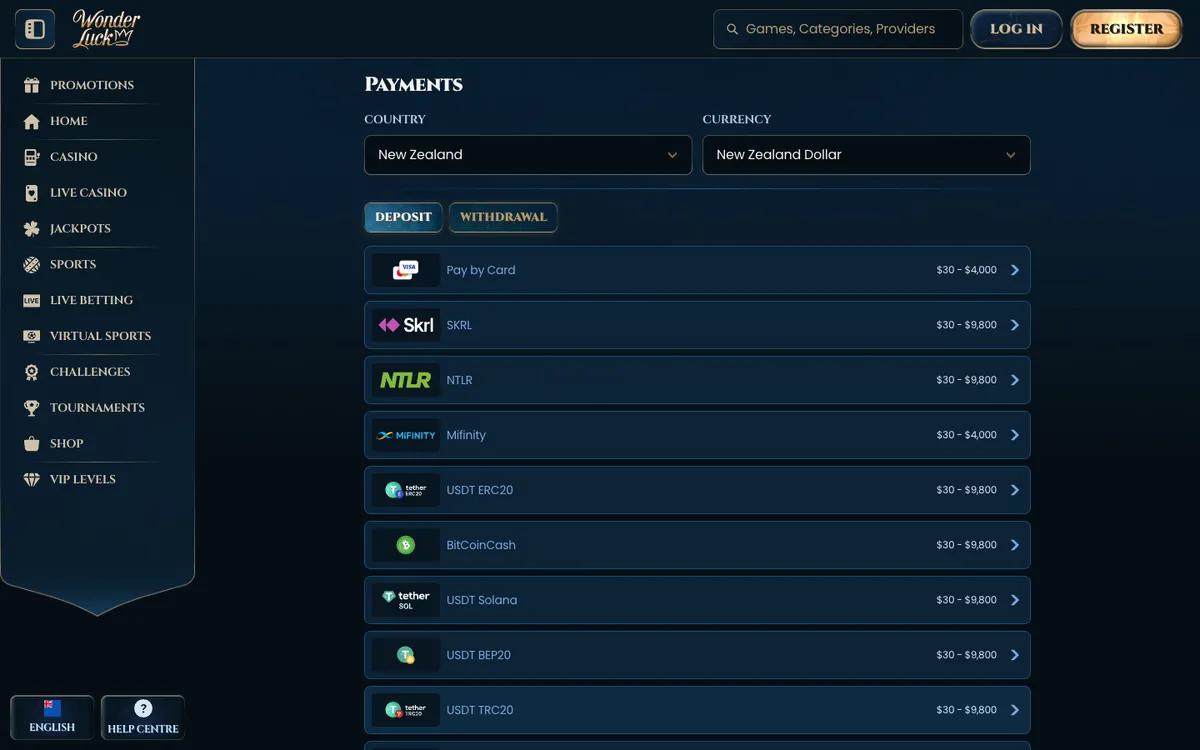
Task: Expand USDT Solana row chevron
Action: [x=1015, y=600]
